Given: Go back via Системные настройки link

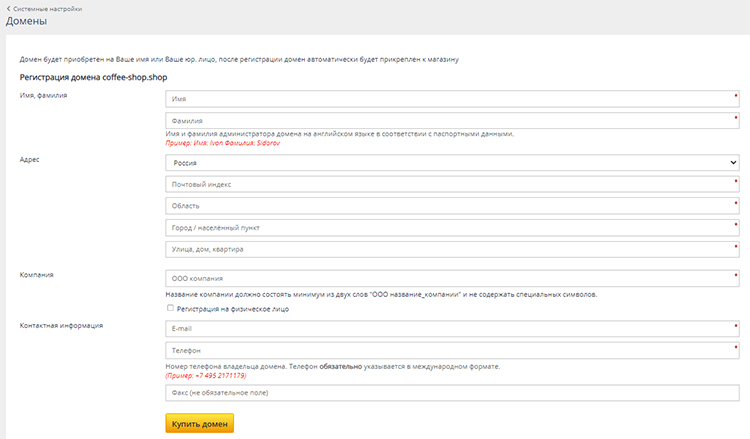Looking at the screenshot, I should point(47,8).
